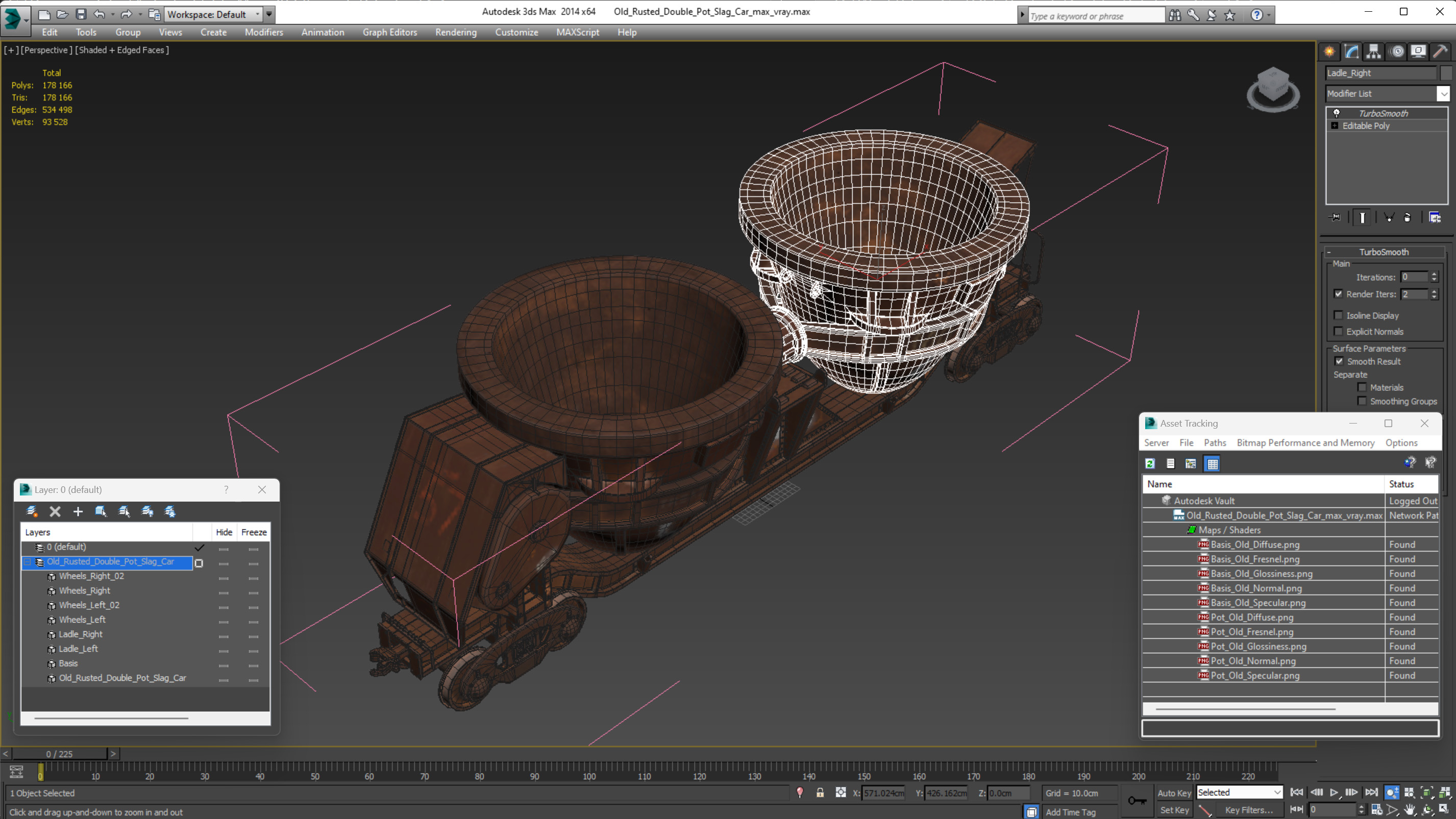The image size is (1456, 819).
Task: Click the Shaded + Edged Faces viewport label
Action: coord(121,49)
